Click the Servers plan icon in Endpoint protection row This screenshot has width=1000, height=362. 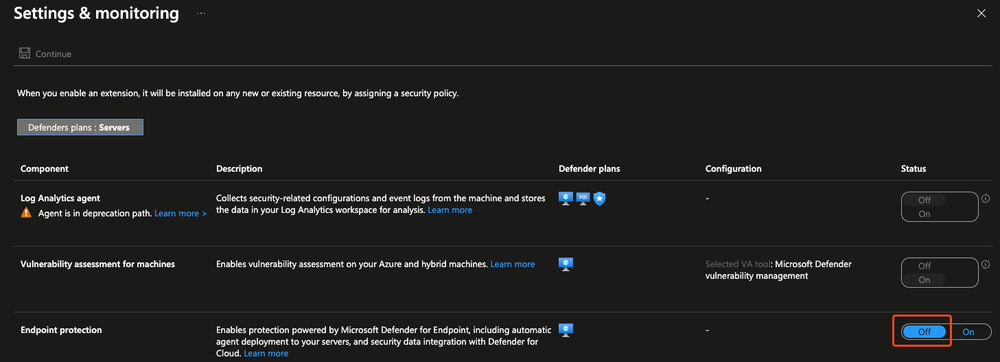566,330
